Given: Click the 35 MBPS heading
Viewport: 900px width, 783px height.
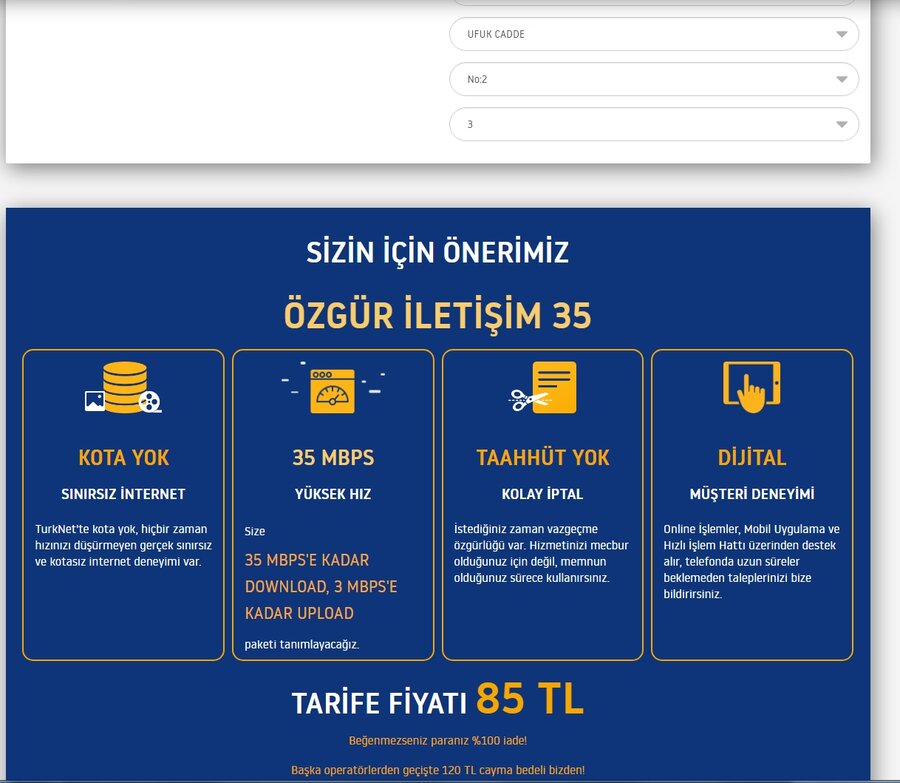Looking at the screenshot, I should [x=333, y=458].
